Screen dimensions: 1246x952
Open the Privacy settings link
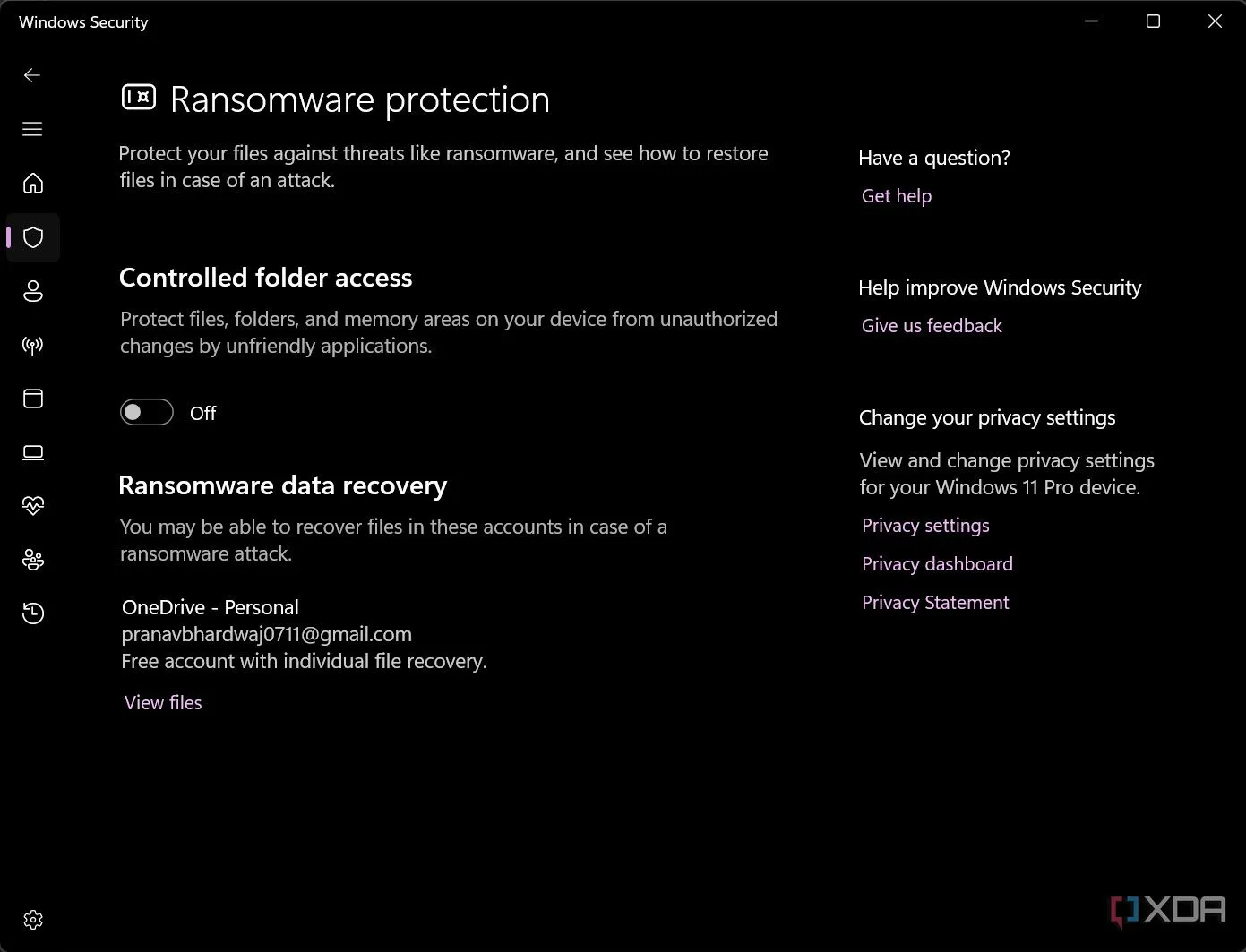click(925, 526)
